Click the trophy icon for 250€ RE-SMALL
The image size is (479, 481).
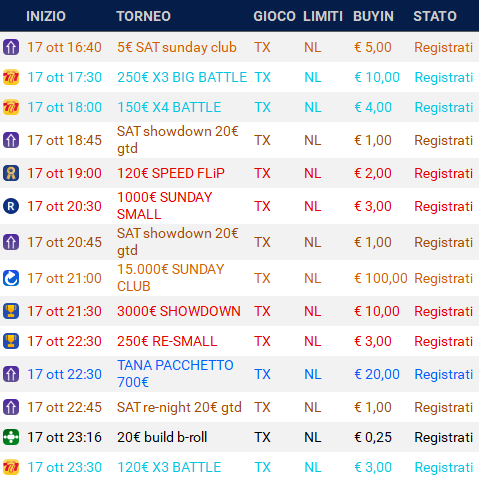pos(11,341)
